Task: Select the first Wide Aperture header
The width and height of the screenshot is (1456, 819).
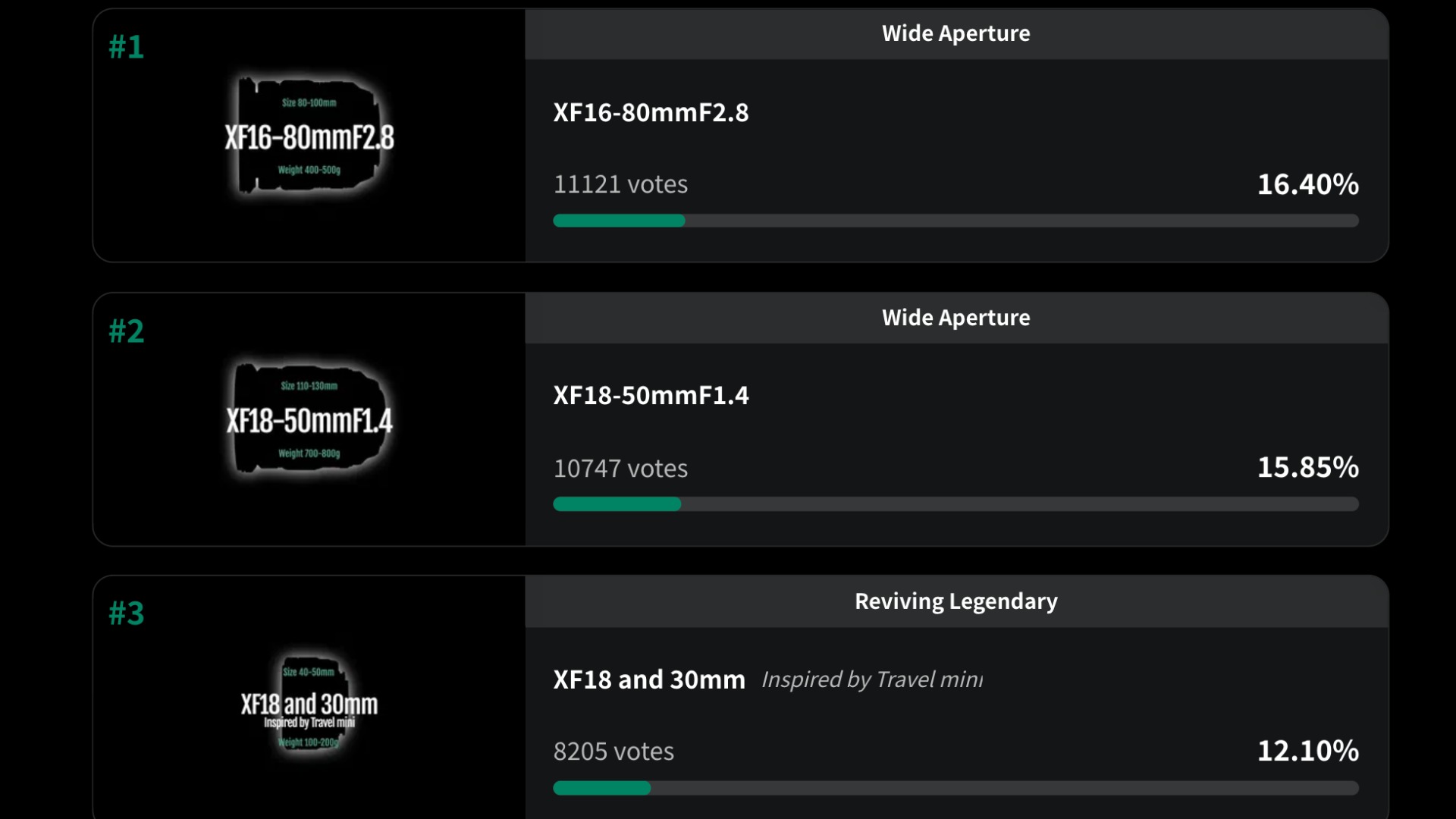Action: [956, 33]
